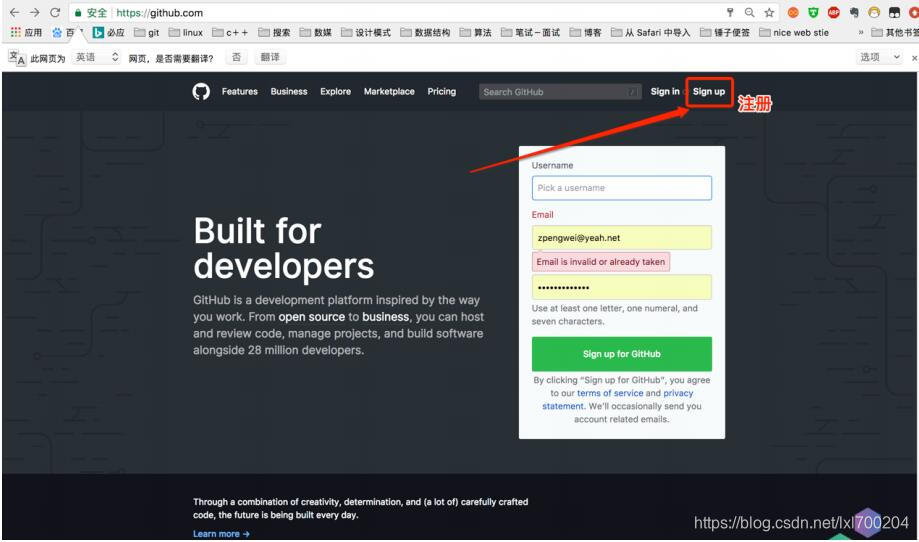919x542 pixels.
Task: Click the GitHub octocat logo
Action: [201, 91]
